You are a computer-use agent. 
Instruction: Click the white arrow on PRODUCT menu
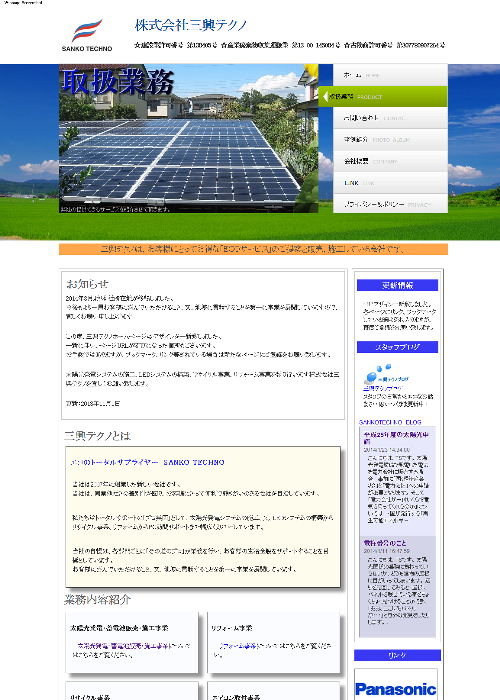tap(325, 96)
